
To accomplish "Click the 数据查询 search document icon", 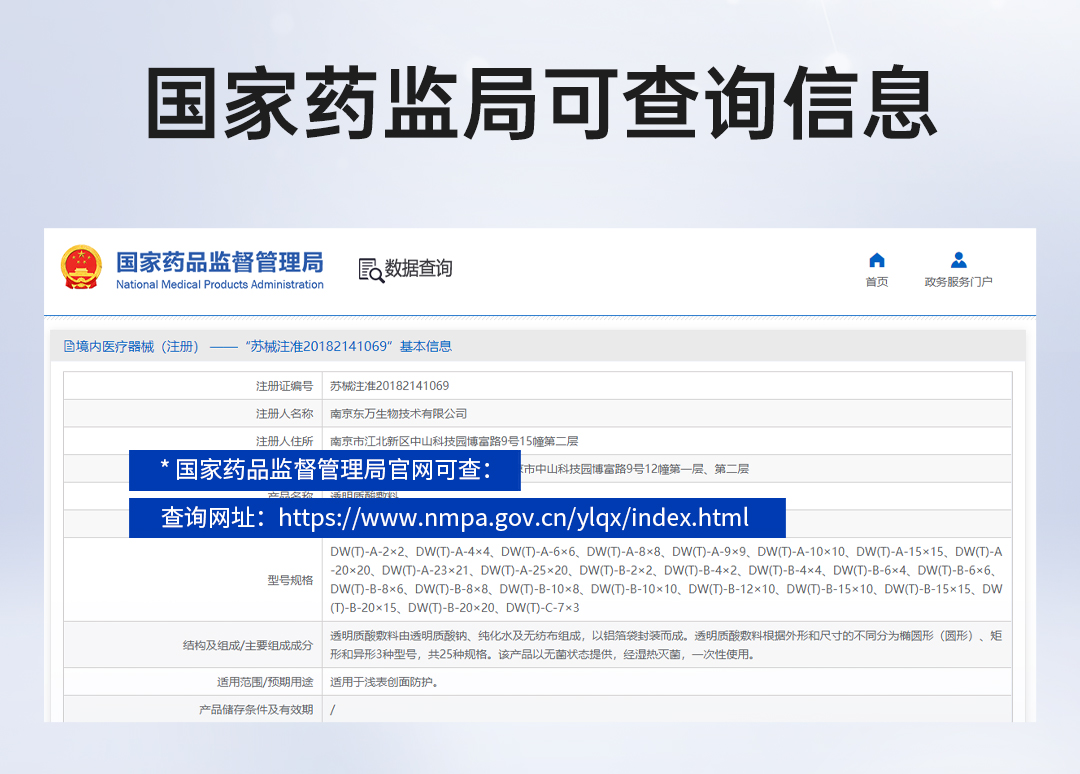I will [371, 270].
